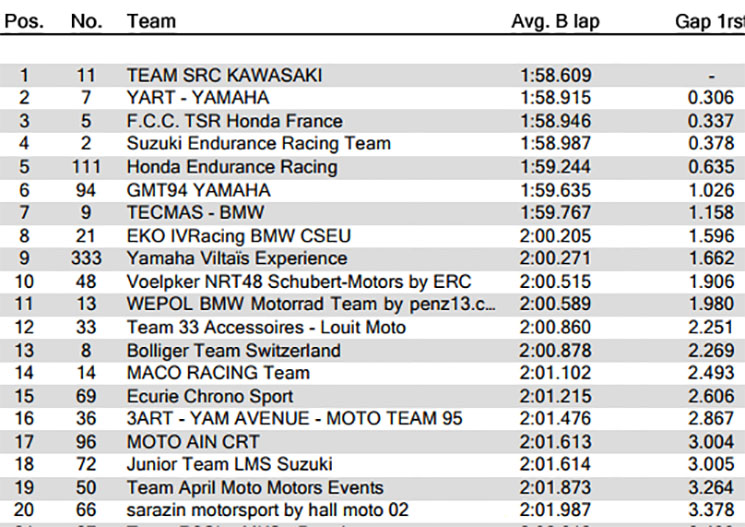Select Voelpker NRT48 Schubert-Motors by ERC
Viewport: 745px width, 527px height.
click(298, 281)
